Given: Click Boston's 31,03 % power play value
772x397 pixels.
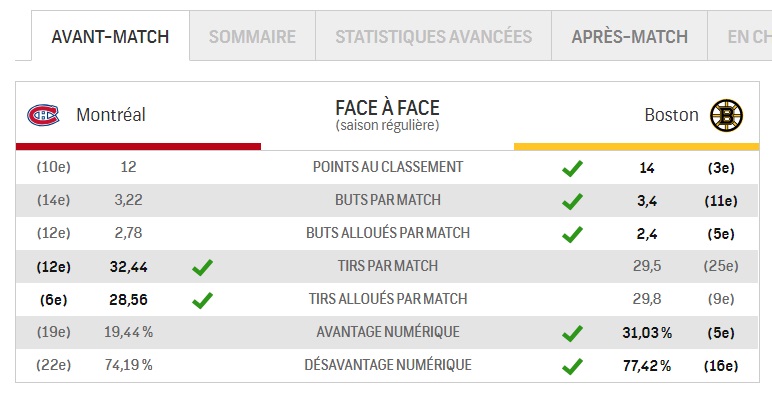Looking at the screenshot, I should [647, 333].
